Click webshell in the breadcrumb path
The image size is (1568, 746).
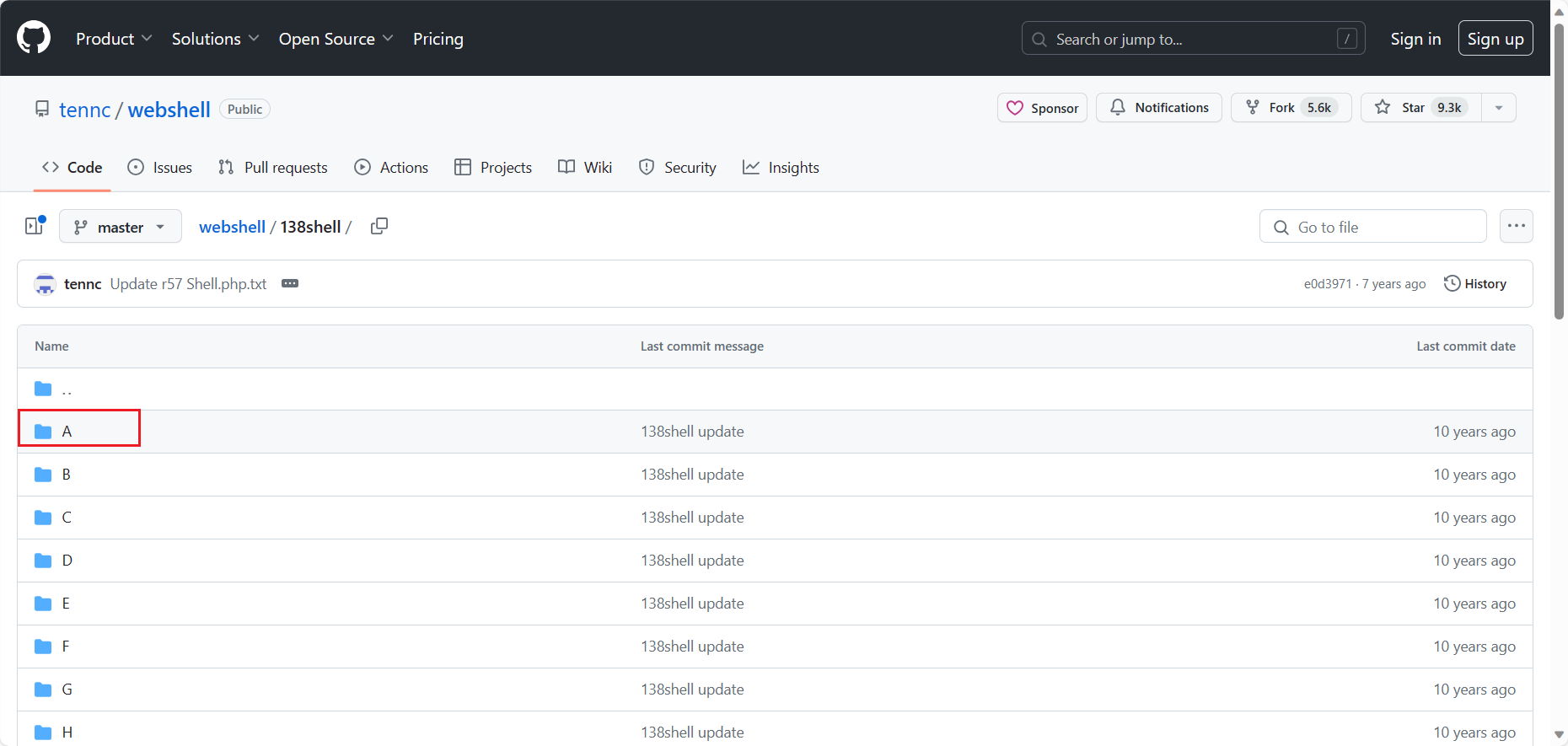[232, 227]
